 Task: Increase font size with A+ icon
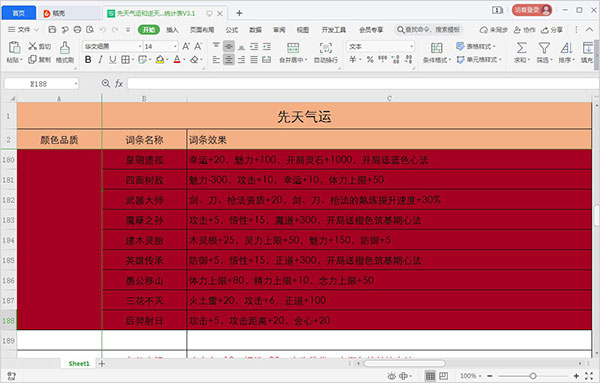coord(186,46)
